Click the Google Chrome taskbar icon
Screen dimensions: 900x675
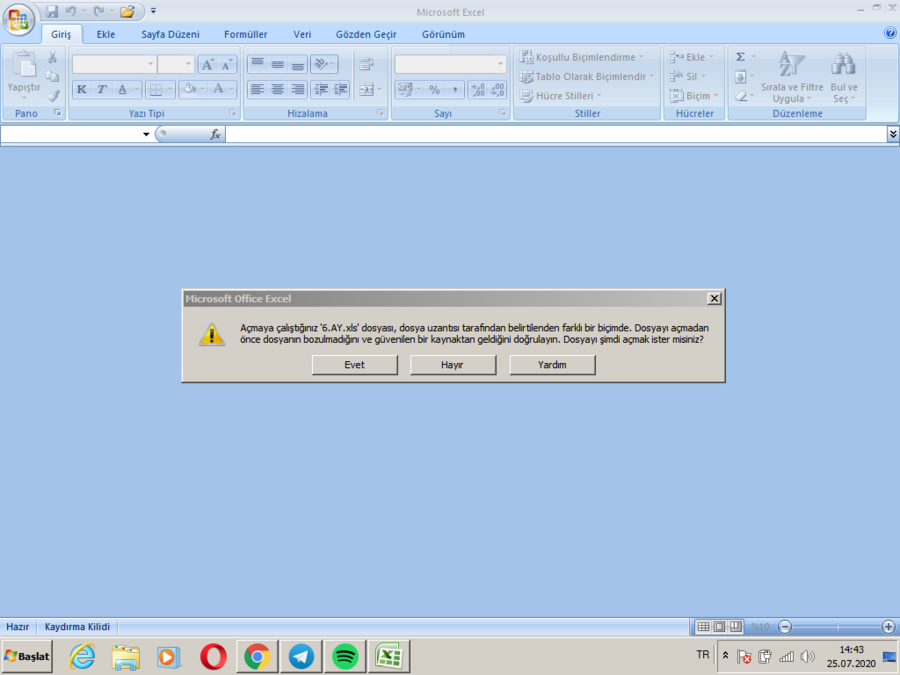tap(257, 656)
